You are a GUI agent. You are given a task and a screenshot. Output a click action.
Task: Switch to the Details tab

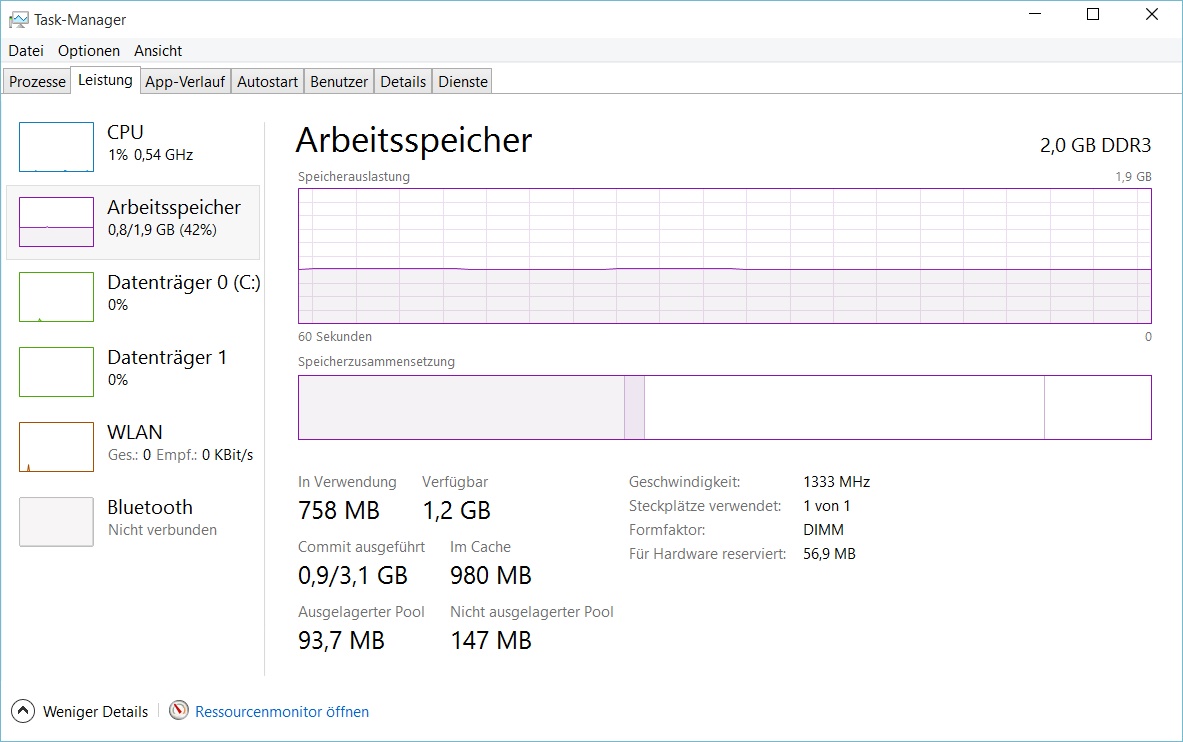point(403,82)
